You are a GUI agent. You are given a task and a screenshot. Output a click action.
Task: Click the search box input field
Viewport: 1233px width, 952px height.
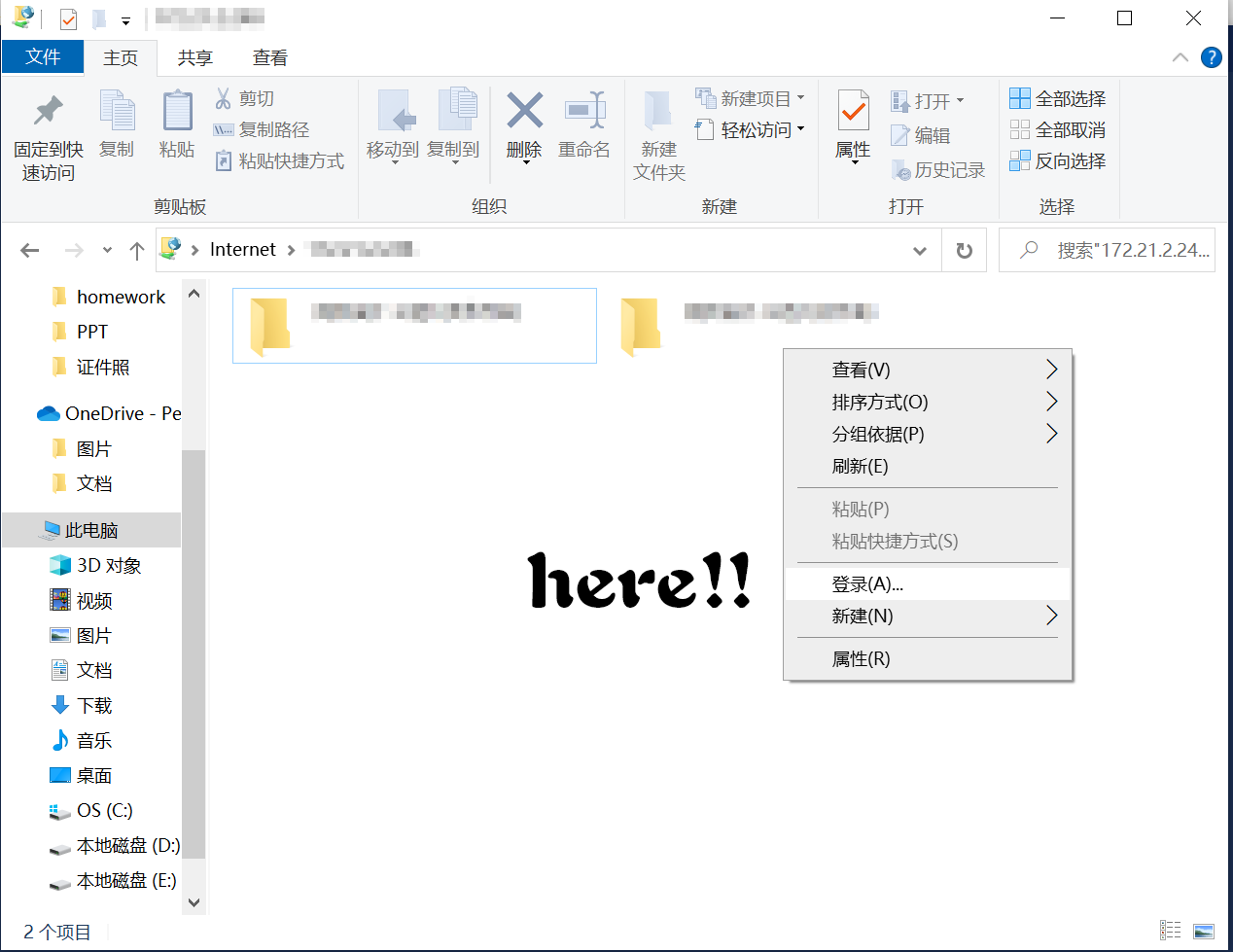pyautogui.click(x=1107, y=250)
